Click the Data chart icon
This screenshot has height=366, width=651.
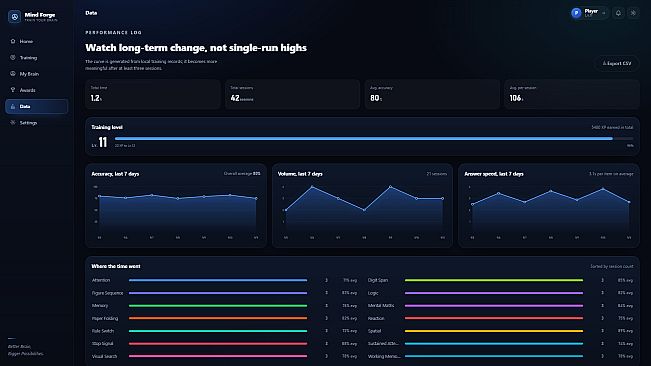[x=13, y=106]
